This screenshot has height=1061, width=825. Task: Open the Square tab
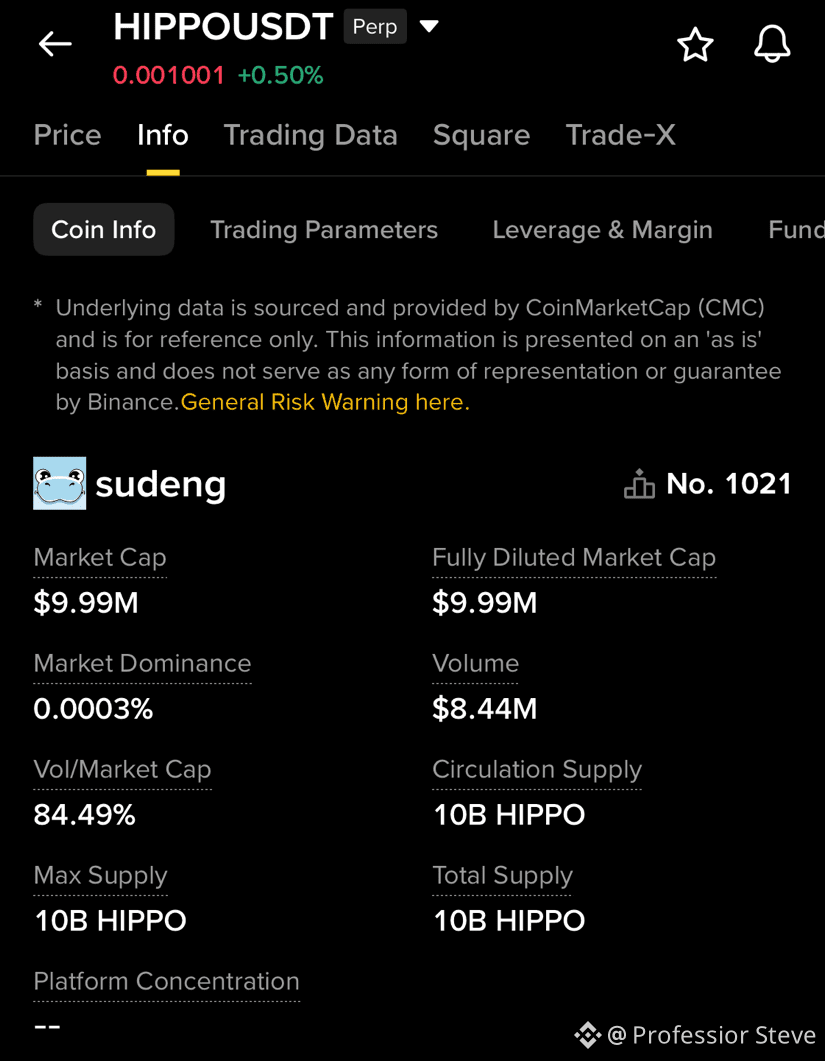point(481,134)
